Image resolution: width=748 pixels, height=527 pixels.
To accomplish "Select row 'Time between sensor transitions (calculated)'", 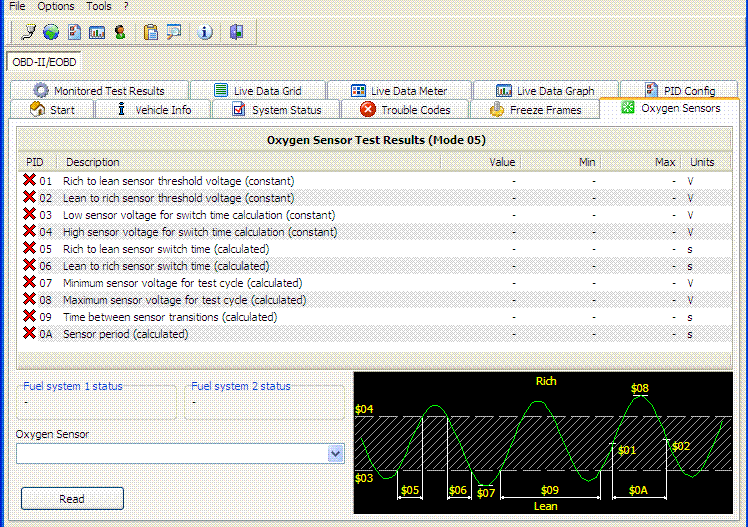I will (x=375, y=317).
